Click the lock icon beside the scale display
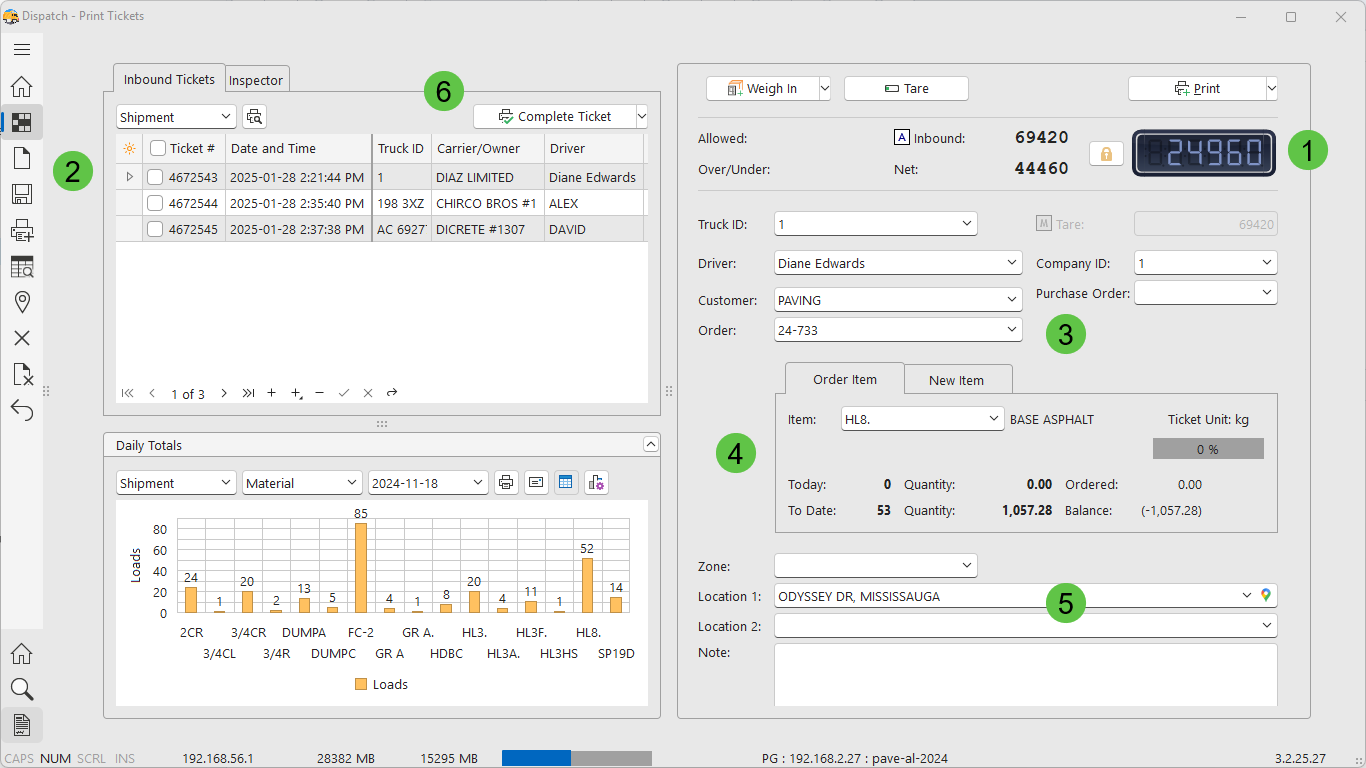Screen dimensions: 1366x768 coord(1106,154)
